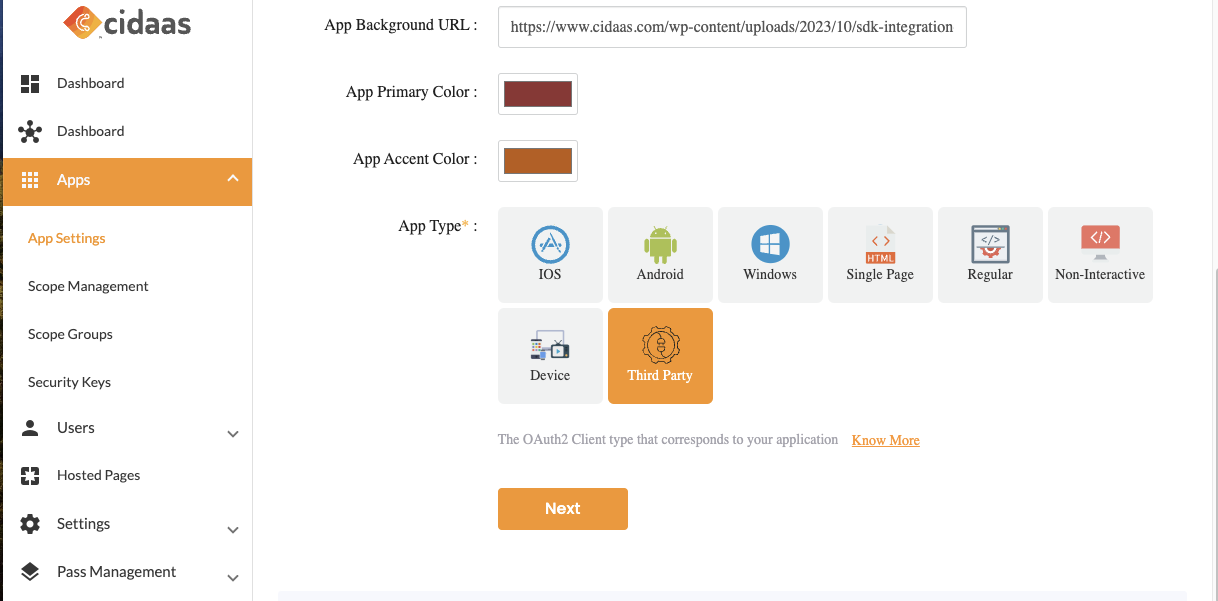This screenshot has height=601, width=1218.
Task: Select the IOS app type tile
Action: (550, 255)
